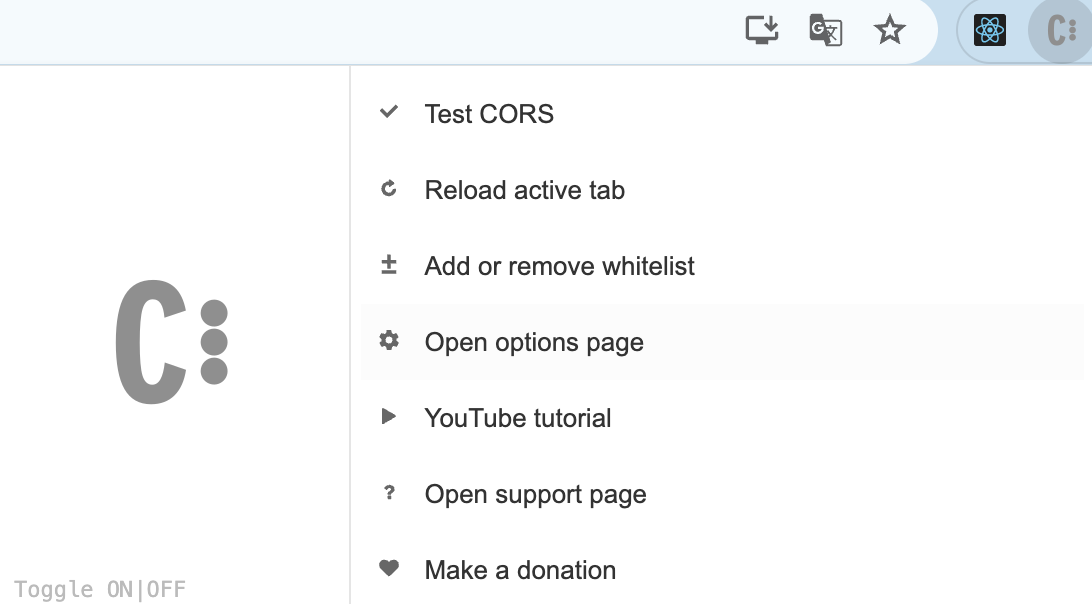Click the install app icon in address bar
The height and width of the screenshot is (604, 1092).
762,30
